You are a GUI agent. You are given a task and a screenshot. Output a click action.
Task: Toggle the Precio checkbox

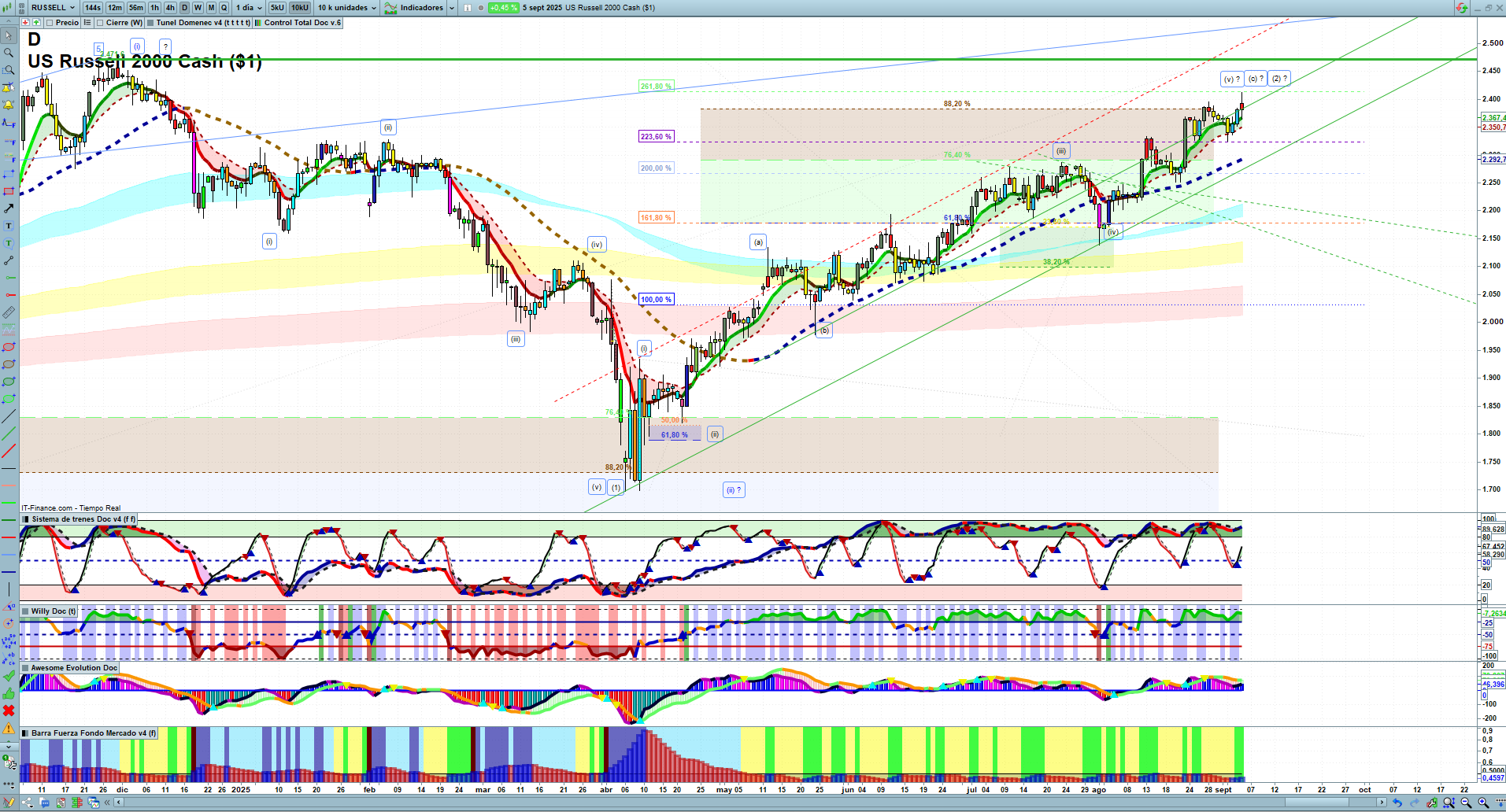pos(50,23)
